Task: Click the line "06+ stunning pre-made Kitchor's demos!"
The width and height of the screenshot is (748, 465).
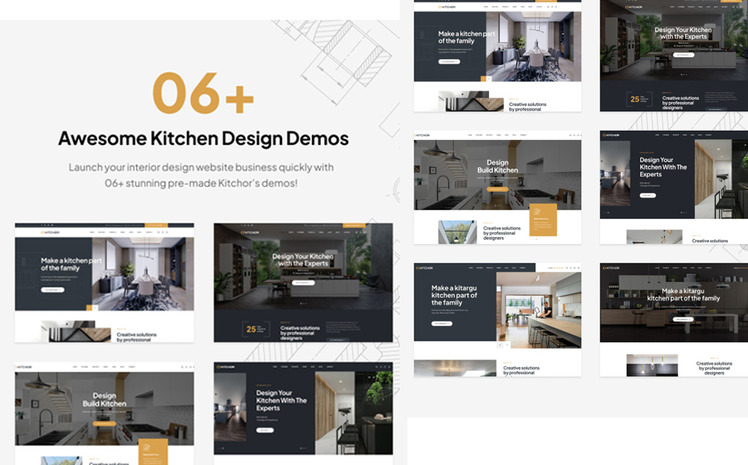Action: (x=201, y=183)
